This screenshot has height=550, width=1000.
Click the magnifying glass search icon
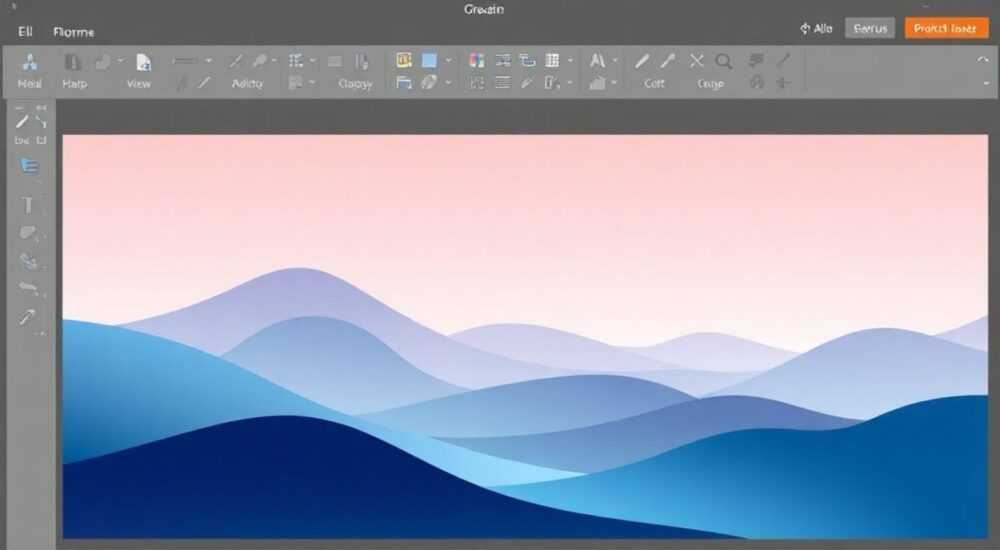point(723,61)
